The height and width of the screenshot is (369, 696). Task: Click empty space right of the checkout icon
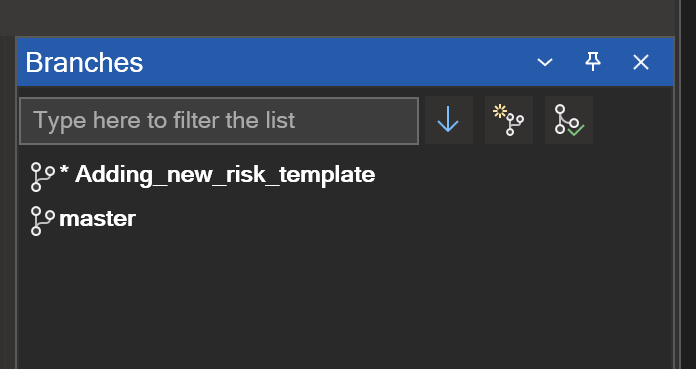[633, 120]
